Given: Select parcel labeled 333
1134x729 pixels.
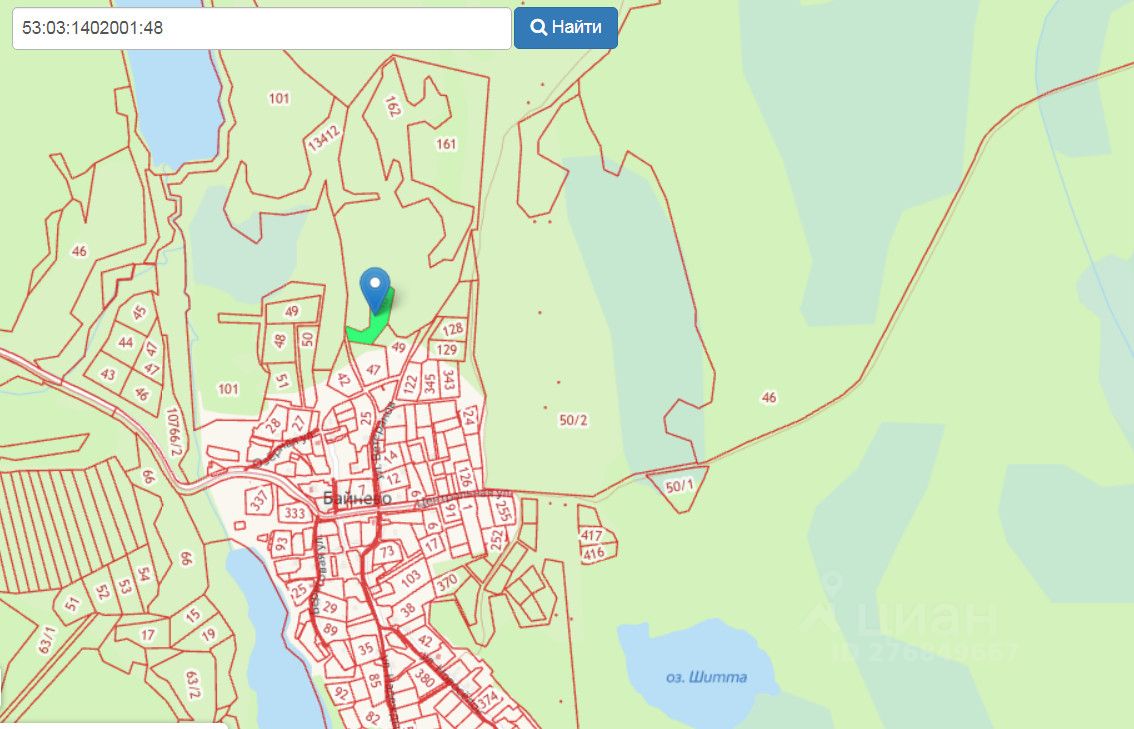Looking at the screenshot, I should click(295, 513).
